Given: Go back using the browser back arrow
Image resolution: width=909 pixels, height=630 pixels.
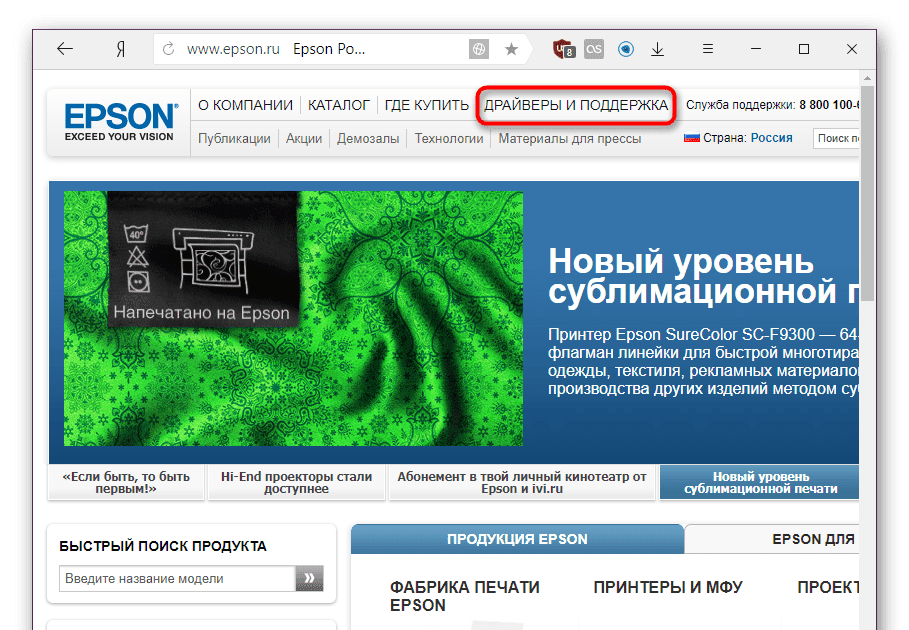Looking at the screenshot, I should 65,49.
